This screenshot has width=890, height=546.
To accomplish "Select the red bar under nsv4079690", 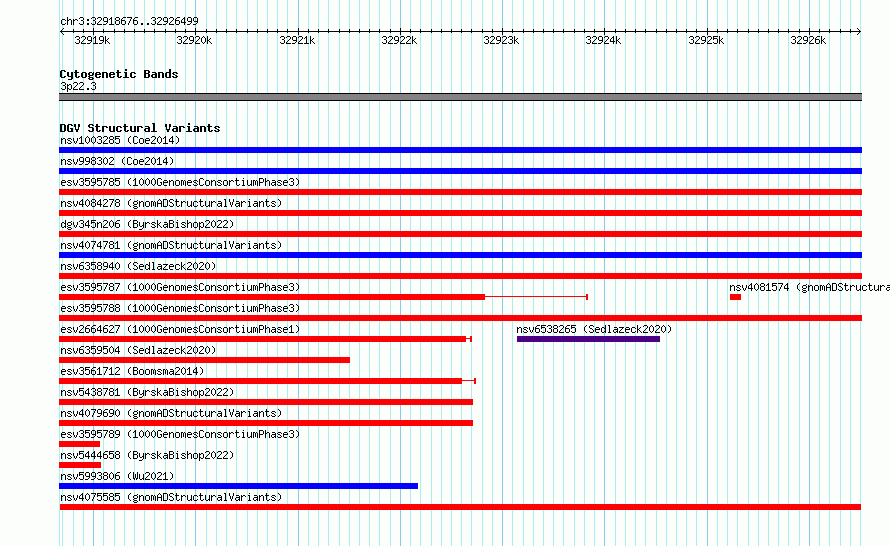I will tap(266, 423).
